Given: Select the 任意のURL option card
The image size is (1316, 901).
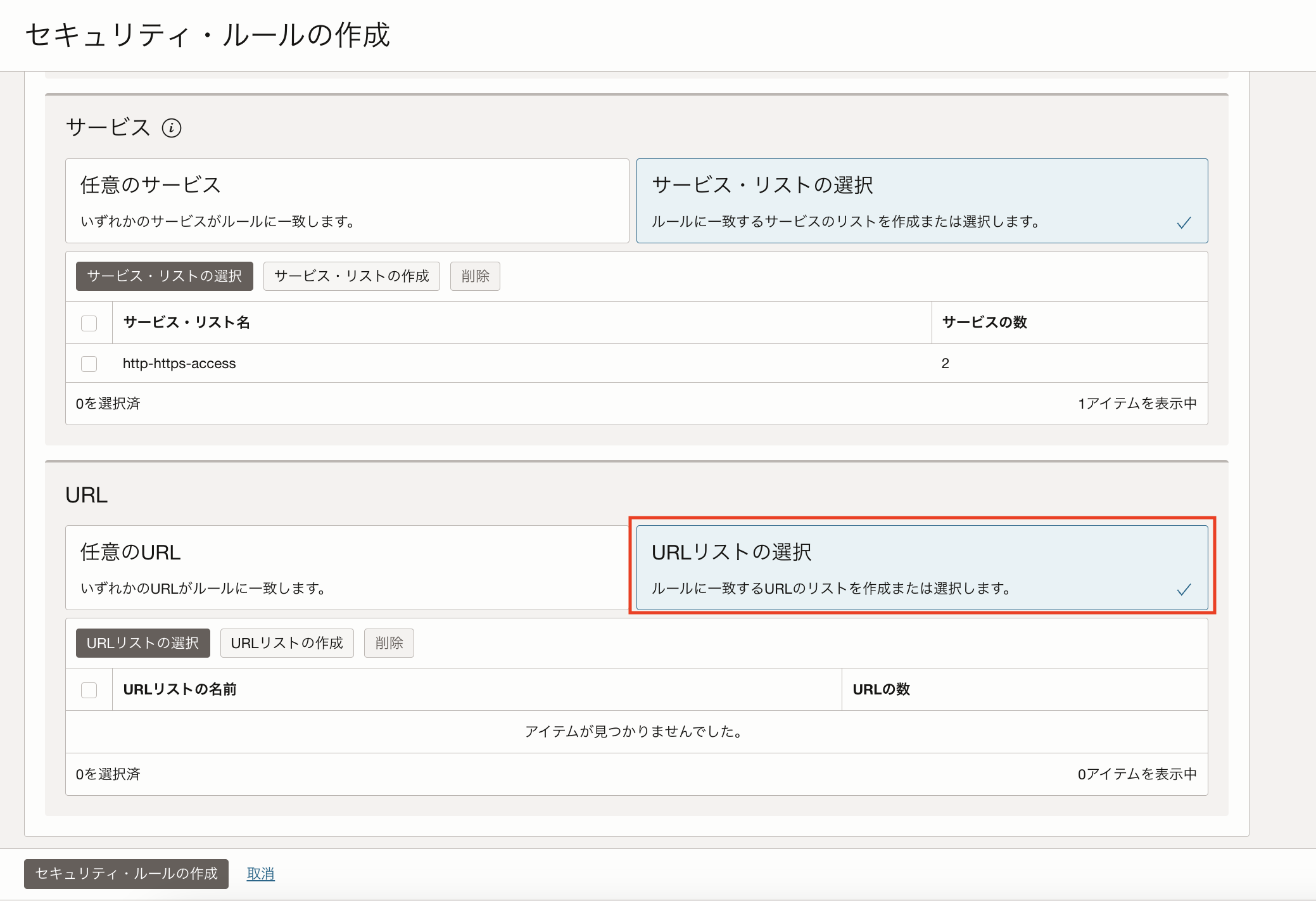Looking at the screenshot, I should (x=347, y=568).
